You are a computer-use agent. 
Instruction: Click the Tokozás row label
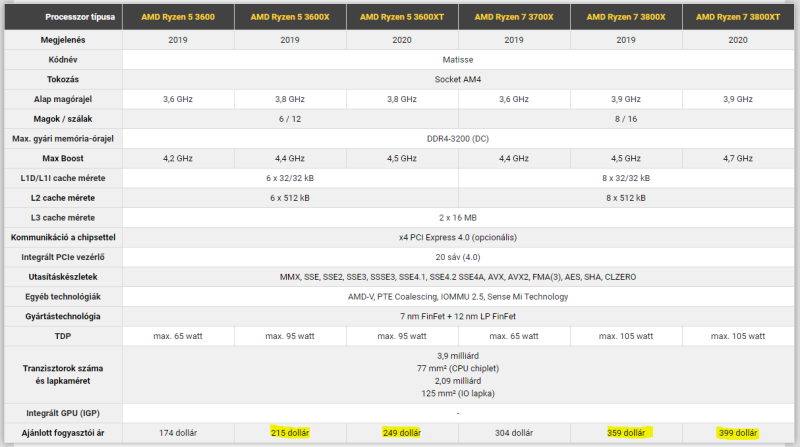(63, 80)
